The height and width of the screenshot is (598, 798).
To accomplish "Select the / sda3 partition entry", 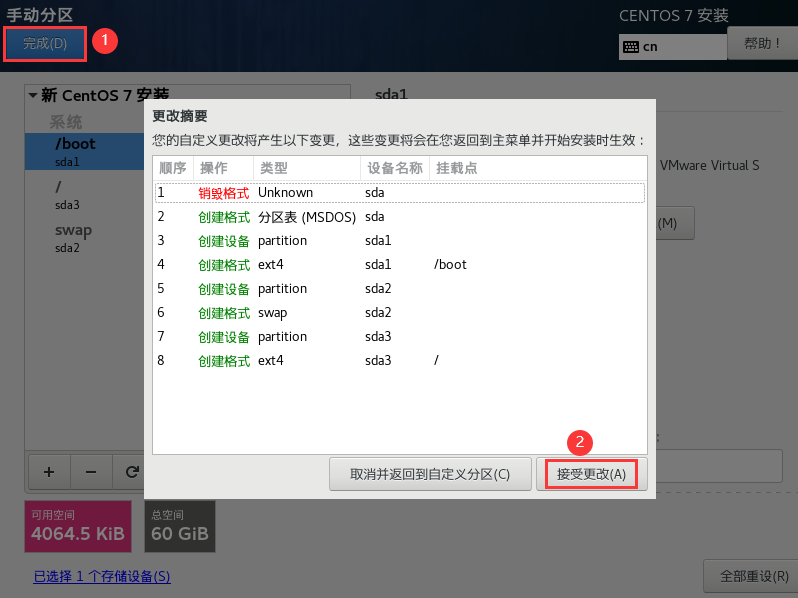I will point(84,195).
